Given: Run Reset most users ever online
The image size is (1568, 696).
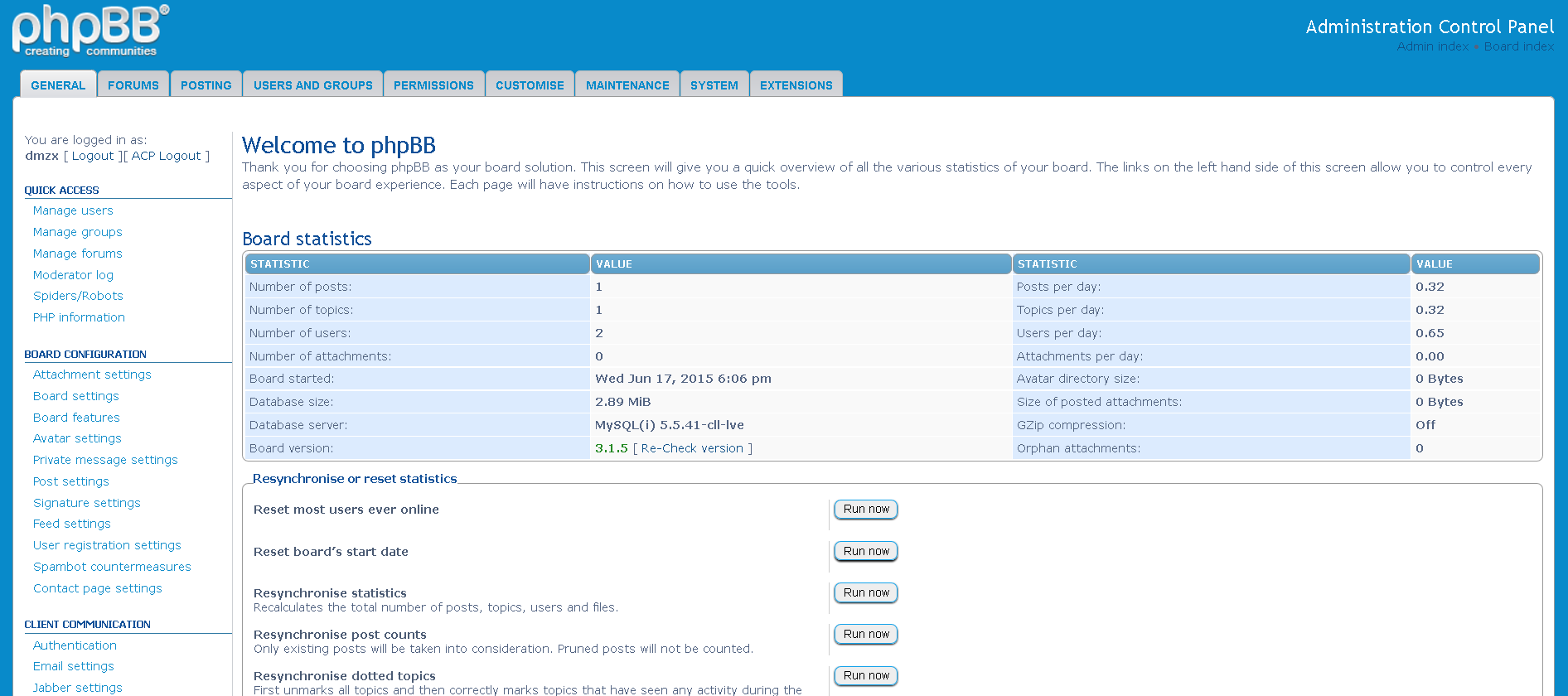Looking at the screenshot, I should click(x=866, y=509).
